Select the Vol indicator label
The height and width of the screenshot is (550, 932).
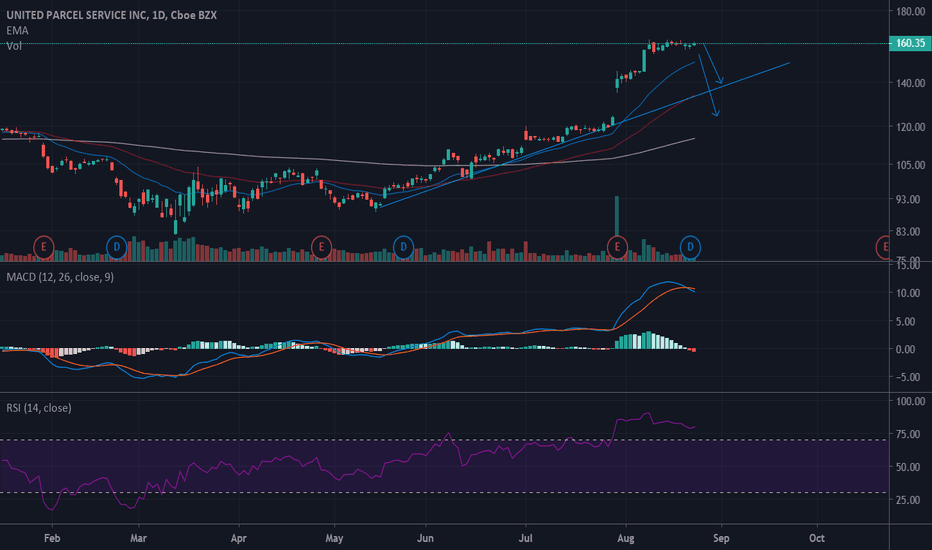coord(14,46)
